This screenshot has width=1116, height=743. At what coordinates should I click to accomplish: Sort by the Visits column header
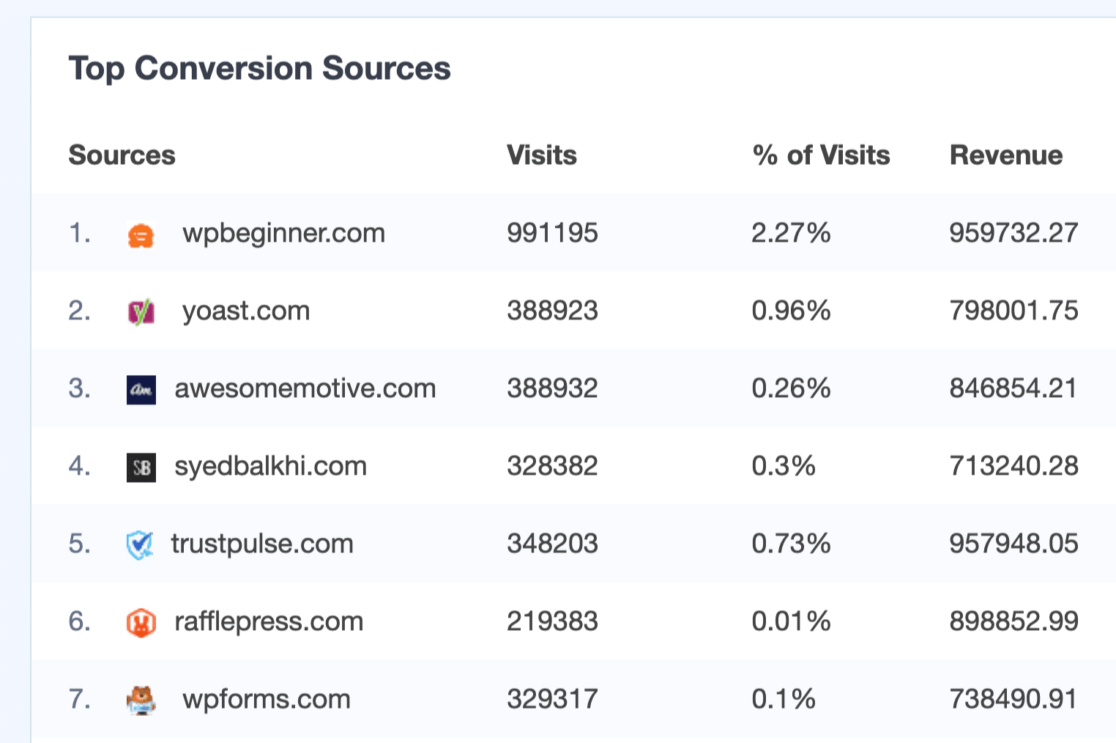541,155
